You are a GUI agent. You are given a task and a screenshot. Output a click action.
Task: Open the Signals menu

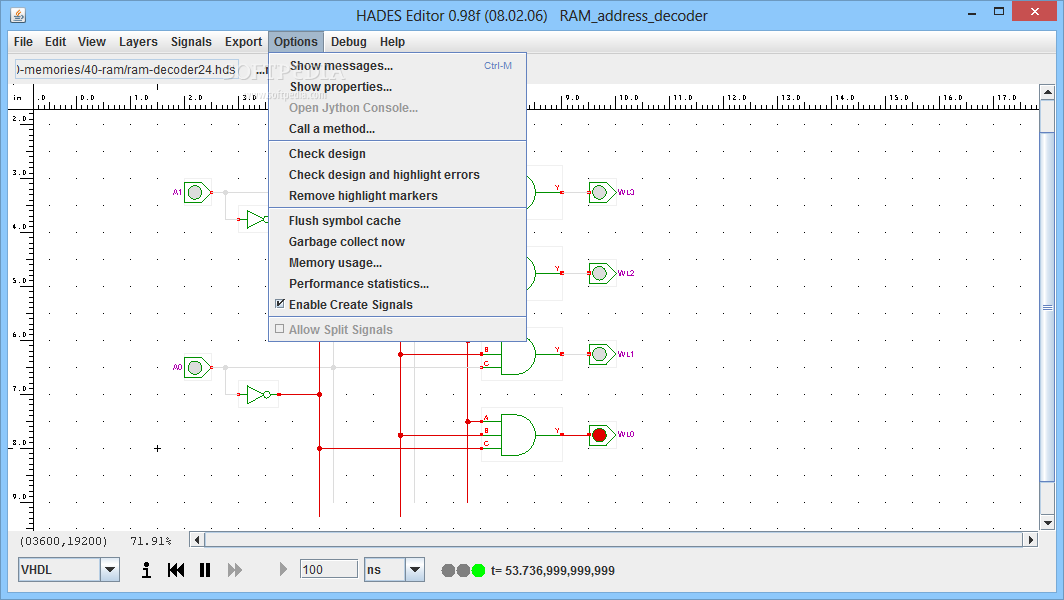[191, 41]
